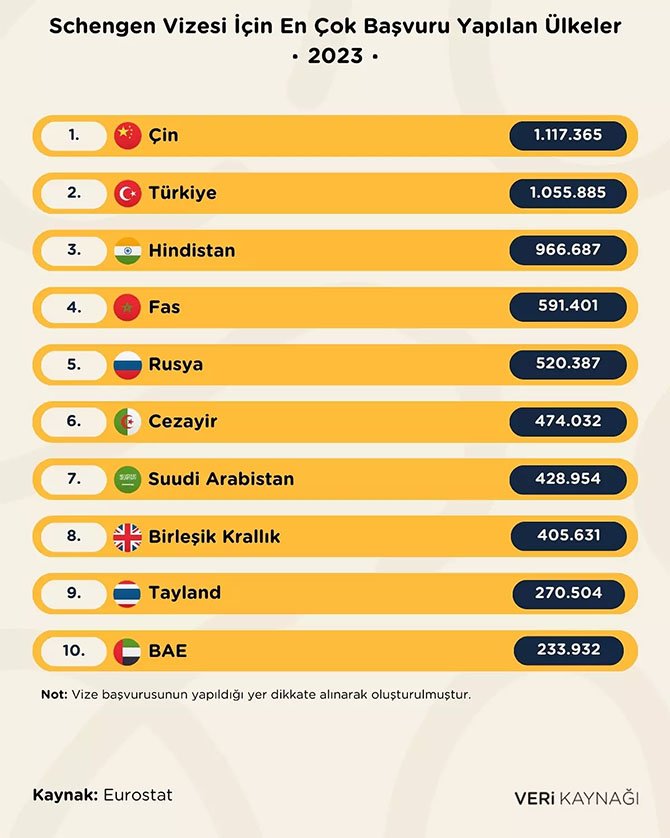Click the Russia flag icon
The width and height of the screenshot is (670, 838).
click(x=127, y=364)
